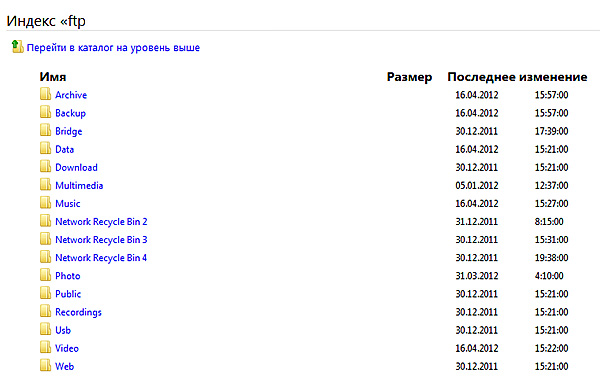Open the Download folder link
Screen dimensions: 600x387
click(x=76, y=167)
